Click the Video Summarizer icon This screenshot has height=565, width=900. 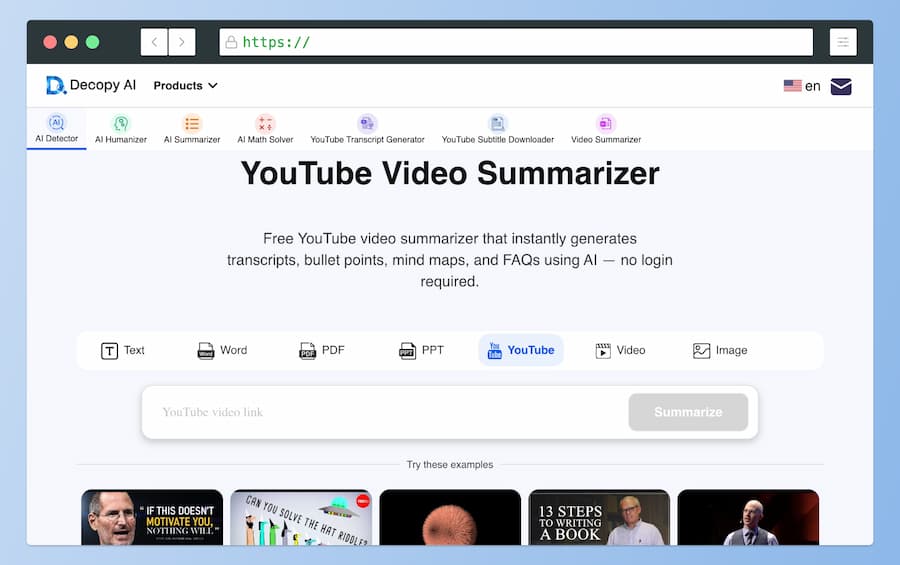point(605,124)
